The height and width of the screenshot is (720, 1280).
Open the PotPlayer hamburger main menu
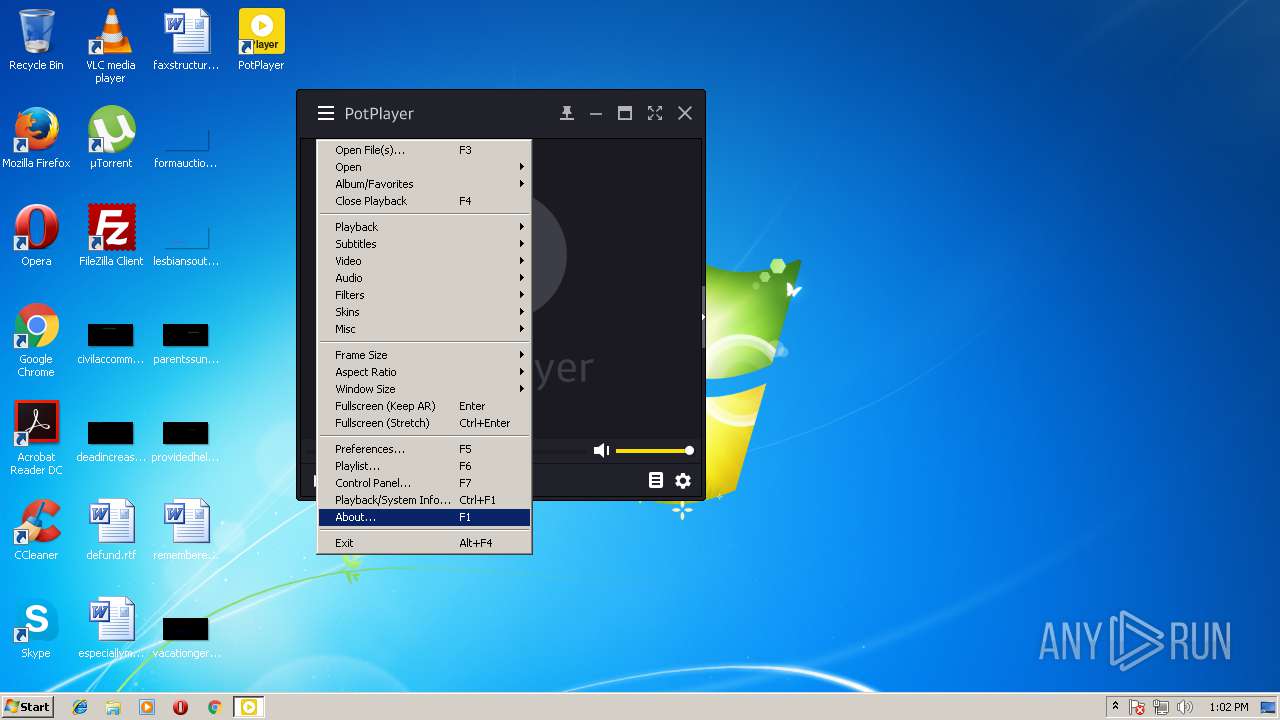point(326,114)
